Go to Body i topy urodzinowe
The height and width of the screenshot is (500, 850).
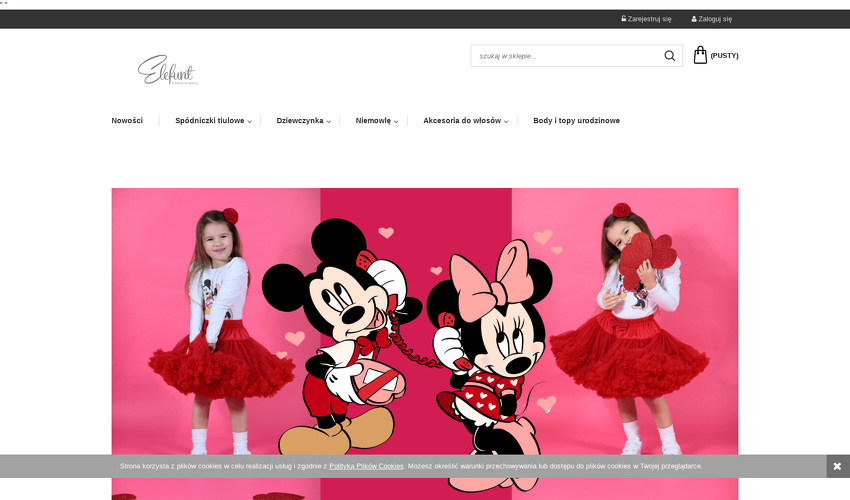click(576, 120)
